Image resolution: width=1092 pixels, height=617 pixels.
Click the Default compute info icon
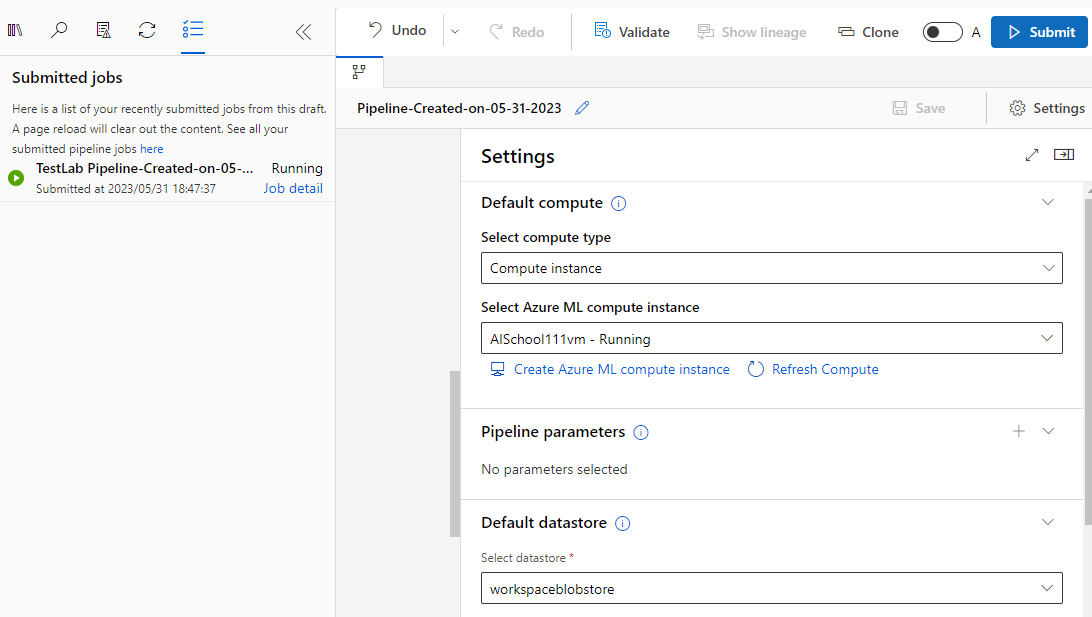click(618, 203)
